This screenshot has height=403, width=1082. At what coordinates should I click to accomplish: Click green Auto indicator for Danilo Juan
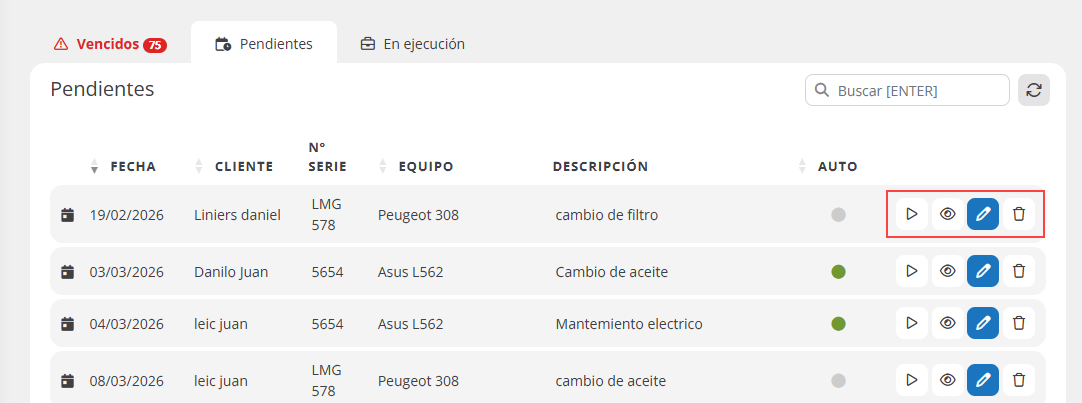(x=838, y=272)
